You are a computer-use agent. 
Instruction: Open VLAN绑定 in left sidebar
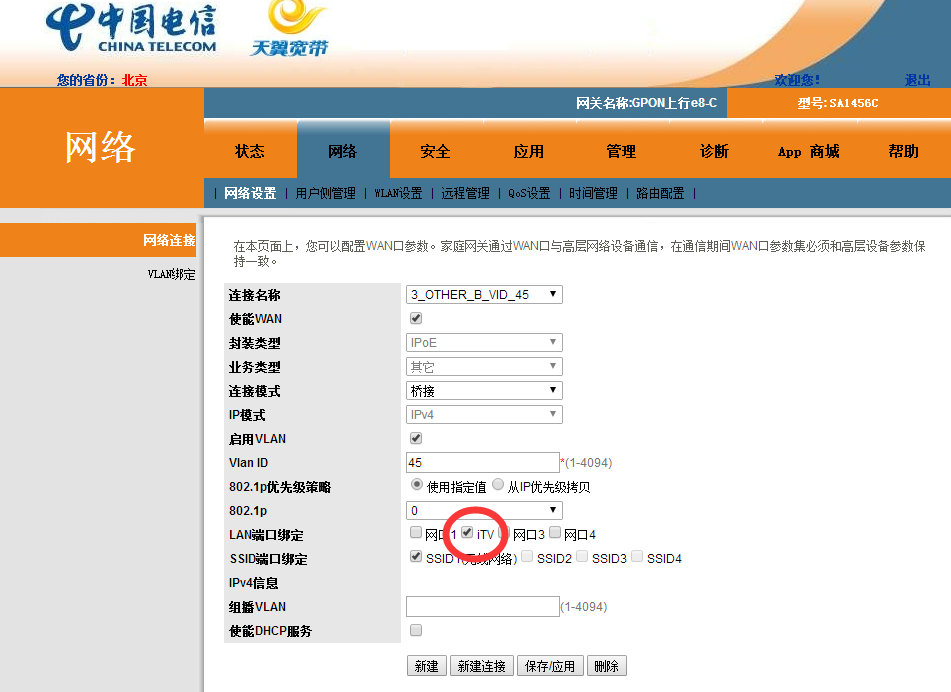click(x=171, y=274)
